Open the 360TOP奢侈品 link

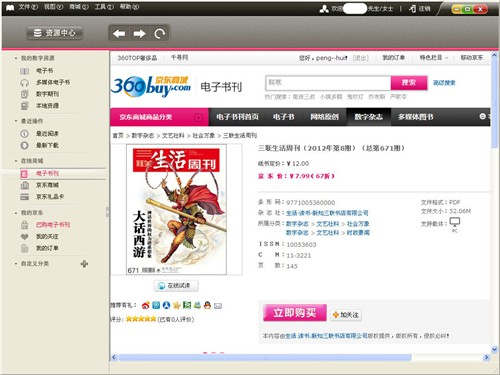(x=137, y=58)
